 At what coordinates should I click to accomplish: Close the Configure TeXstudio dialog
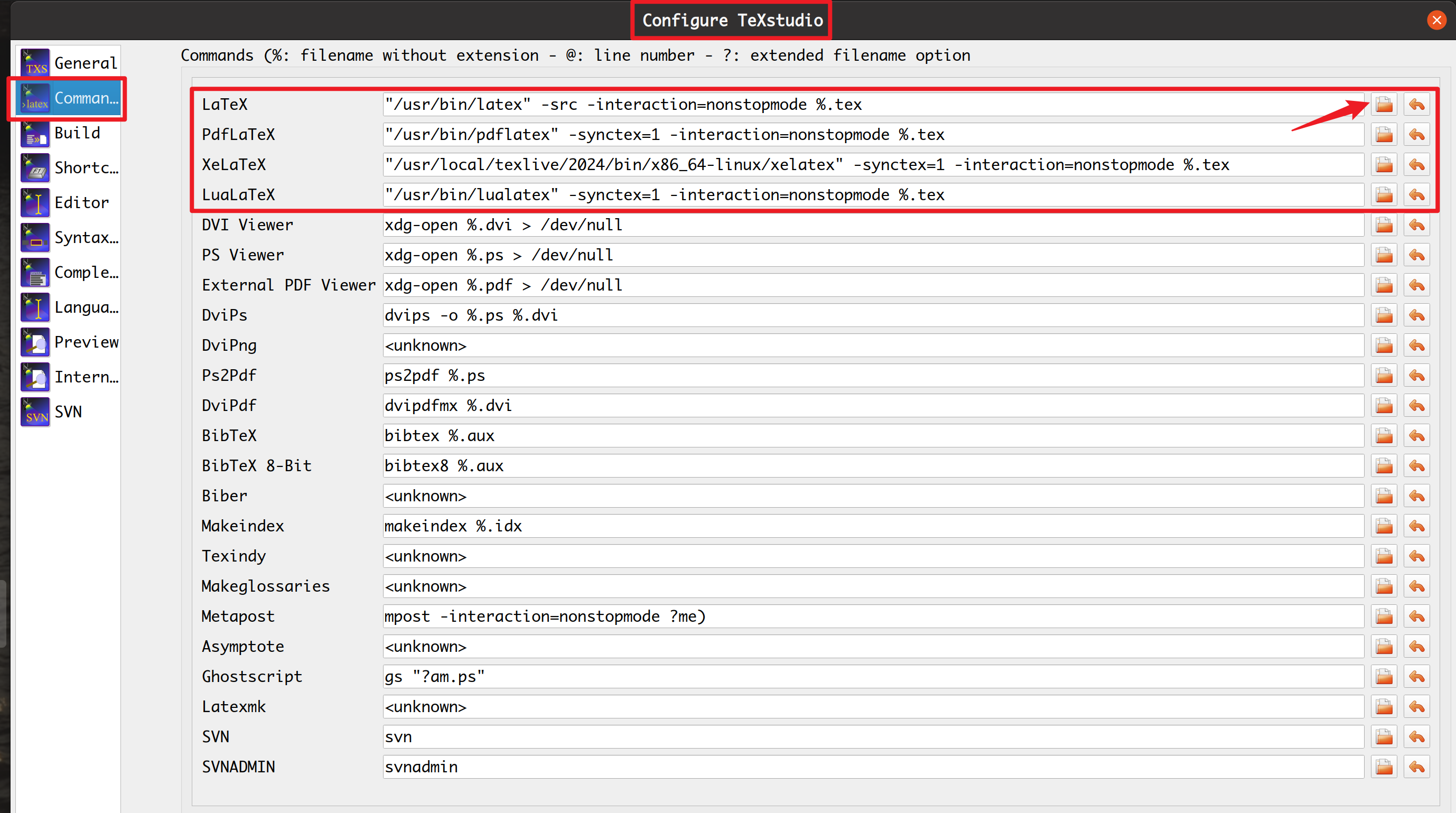click(x=1436, y=21)
